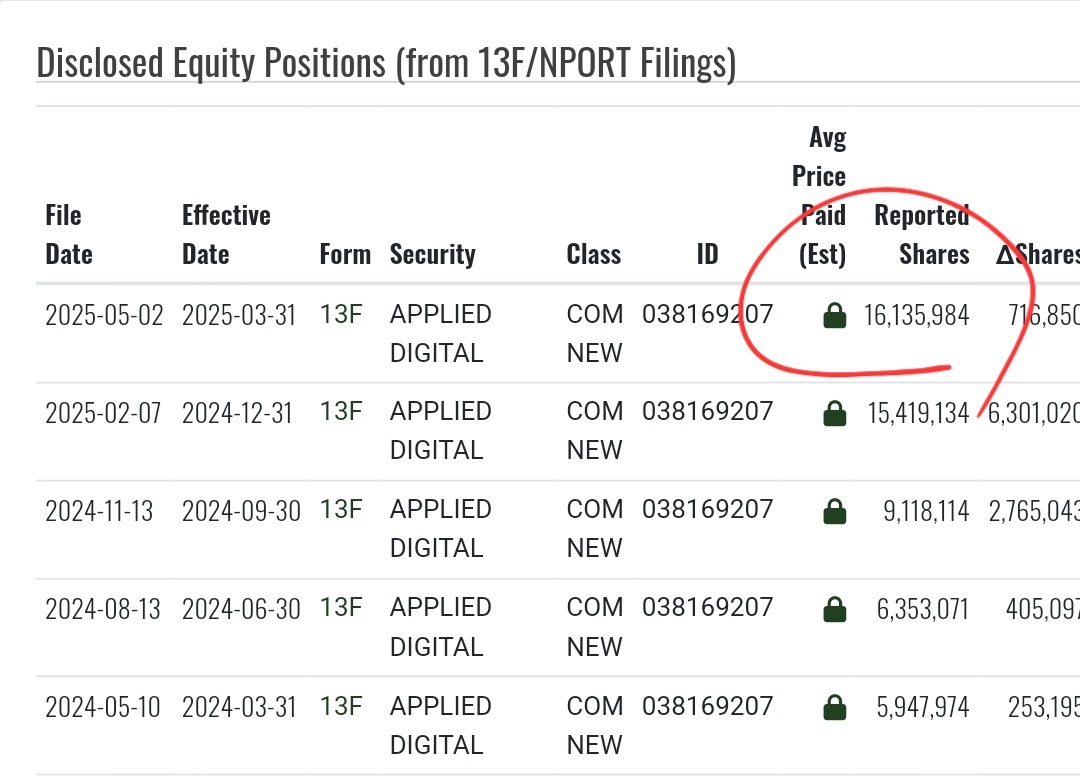Open 13F form link for 2024-09-30 effective date
The image size is (1080, 776).
(341, 510)
